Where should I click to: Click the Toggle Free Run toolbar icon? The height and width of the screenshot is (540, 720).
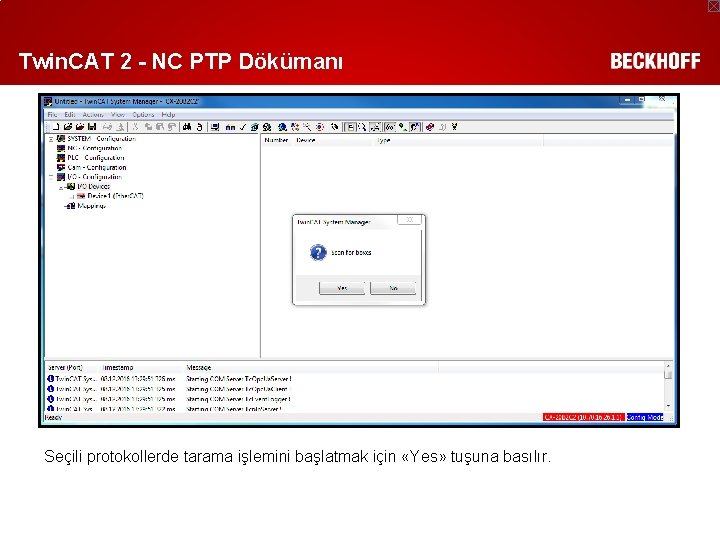click(x=320, y=127)
